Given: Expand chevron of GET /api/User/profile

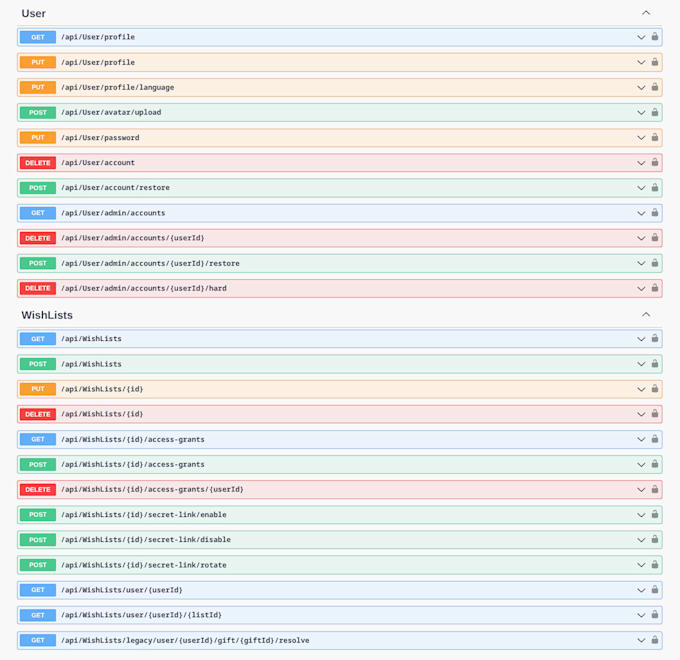Looking at the screenshot, I should [641, 37].
